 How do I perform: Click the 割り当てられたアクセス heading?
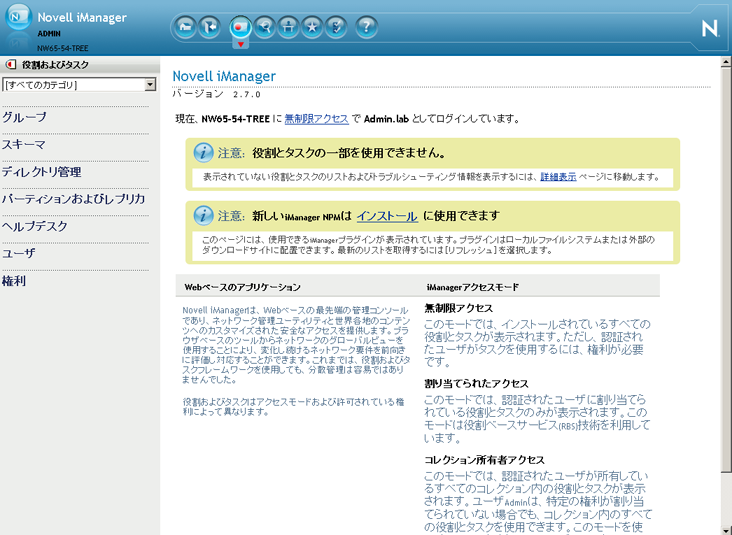point(476,384)
